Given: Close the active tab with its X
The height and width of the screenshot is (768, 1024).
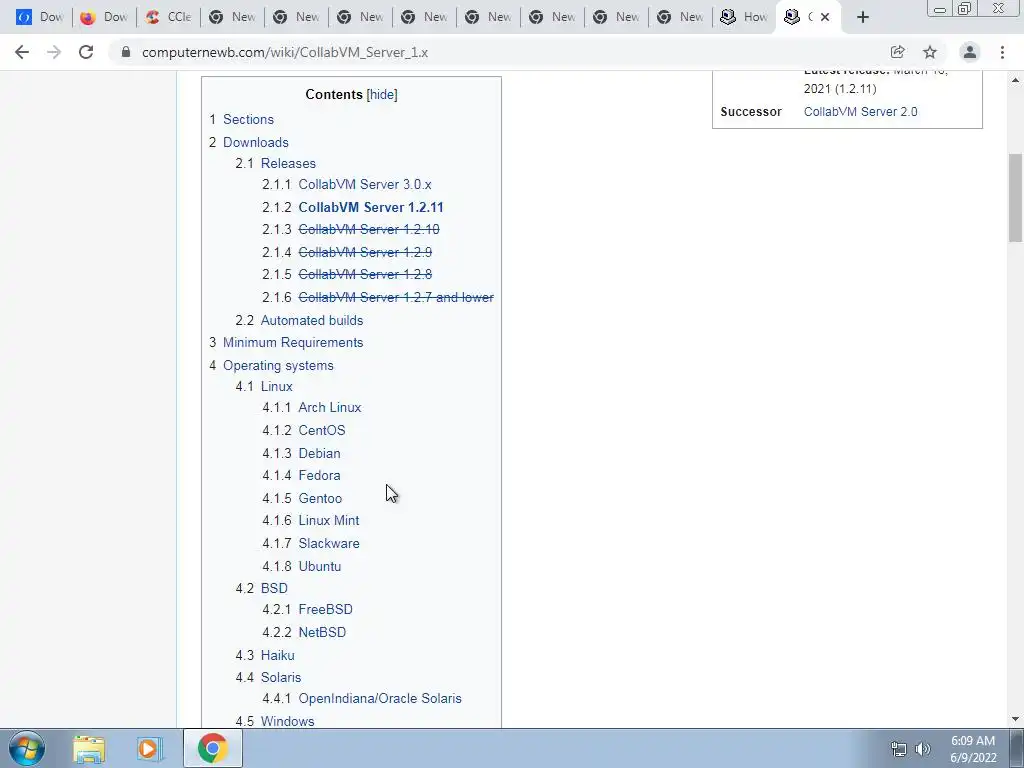Looking at the screenshot, I should 825,18.
